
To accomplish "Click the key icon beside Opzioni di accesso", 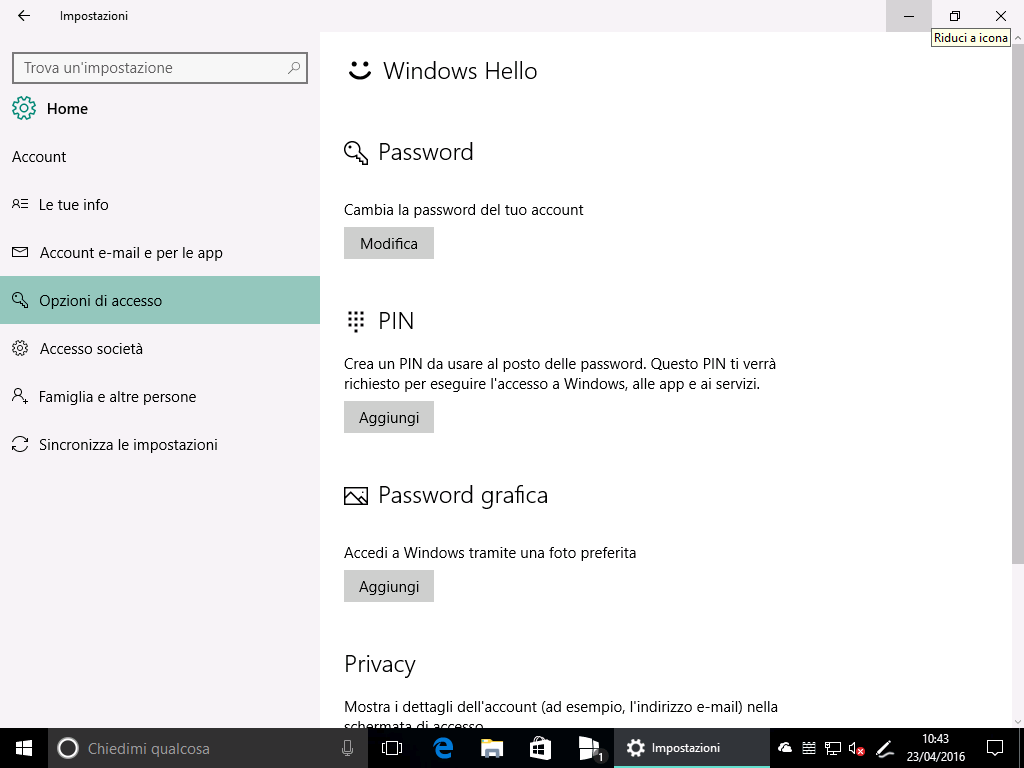I will (20, 300).
